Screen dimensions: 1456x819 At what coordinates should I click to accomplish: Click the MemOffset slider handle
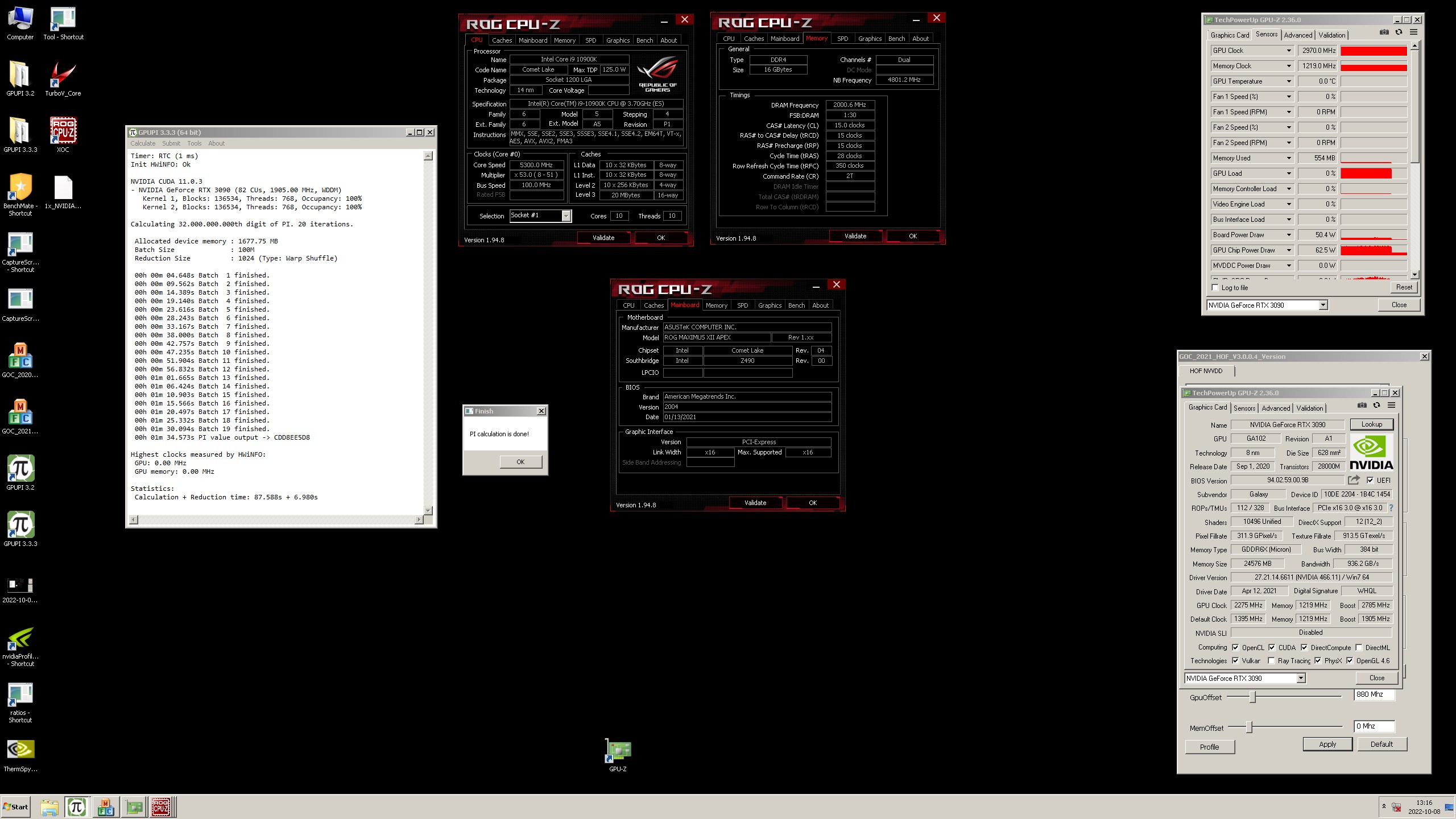point(1249,727)
